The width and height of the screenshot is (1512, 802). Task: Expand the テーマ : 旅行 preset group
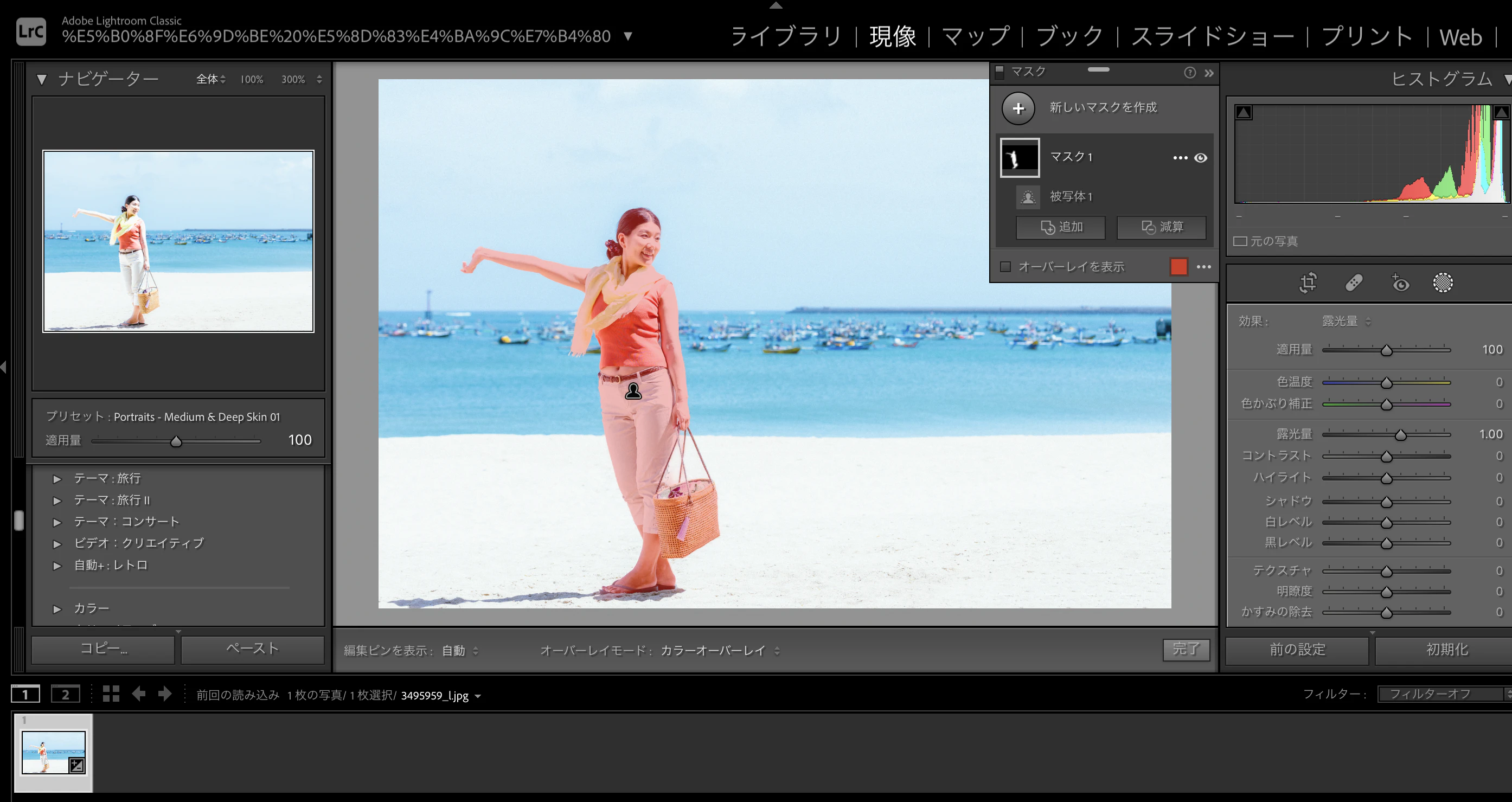(57, 479)
